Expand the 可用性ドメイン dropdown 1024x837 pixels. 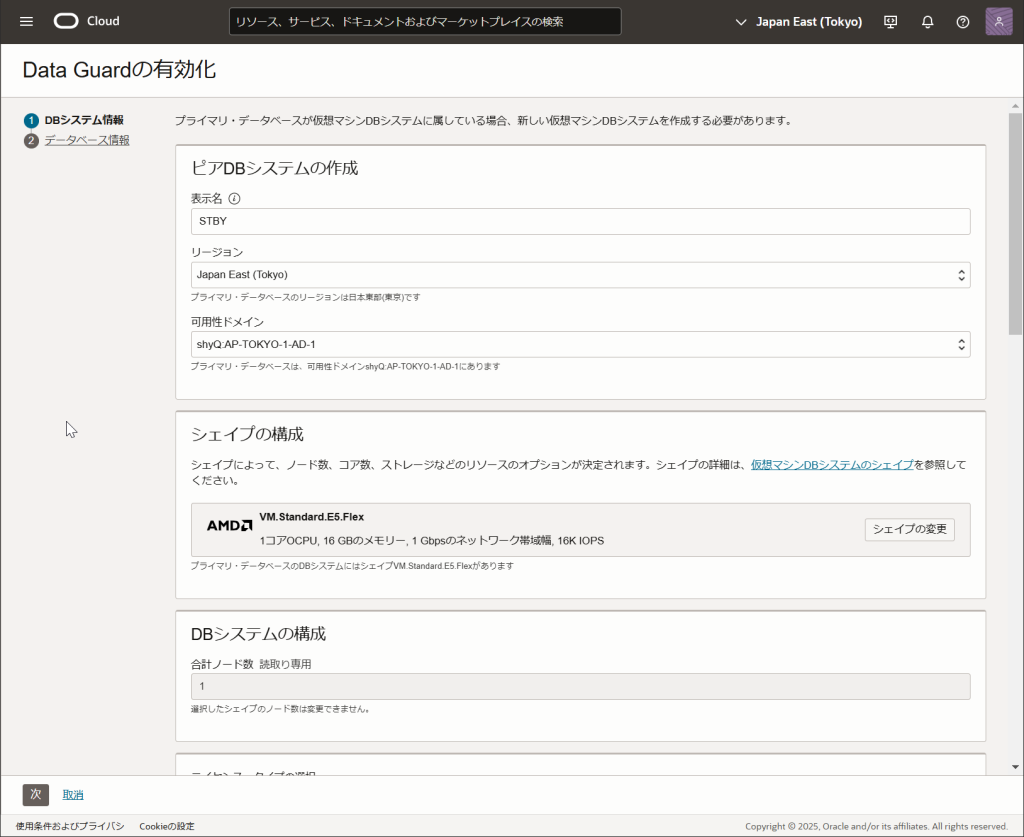tap(580, 344)
